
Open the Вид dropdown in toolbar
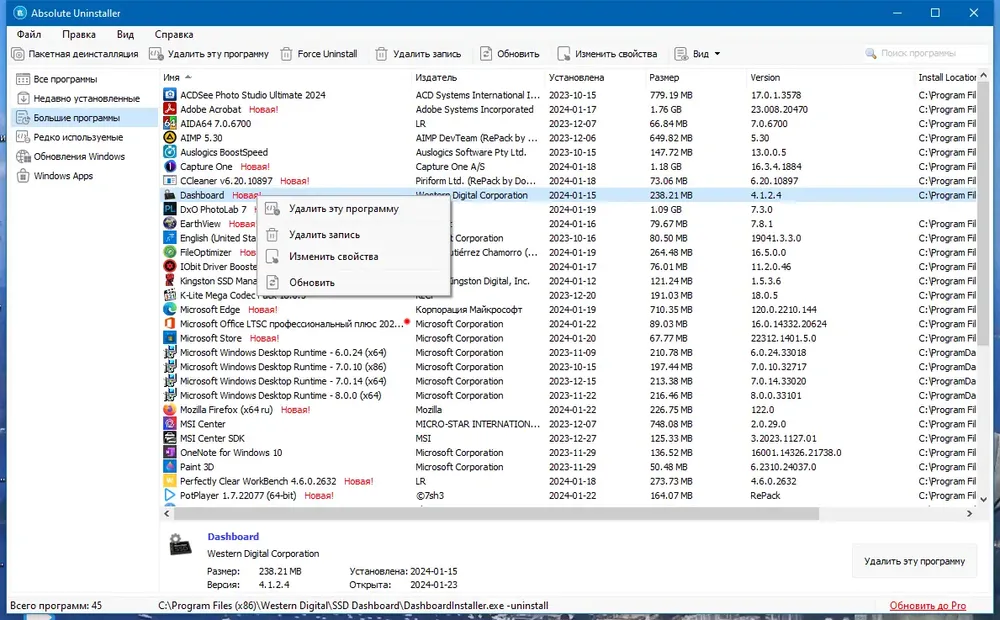point(698,54)
